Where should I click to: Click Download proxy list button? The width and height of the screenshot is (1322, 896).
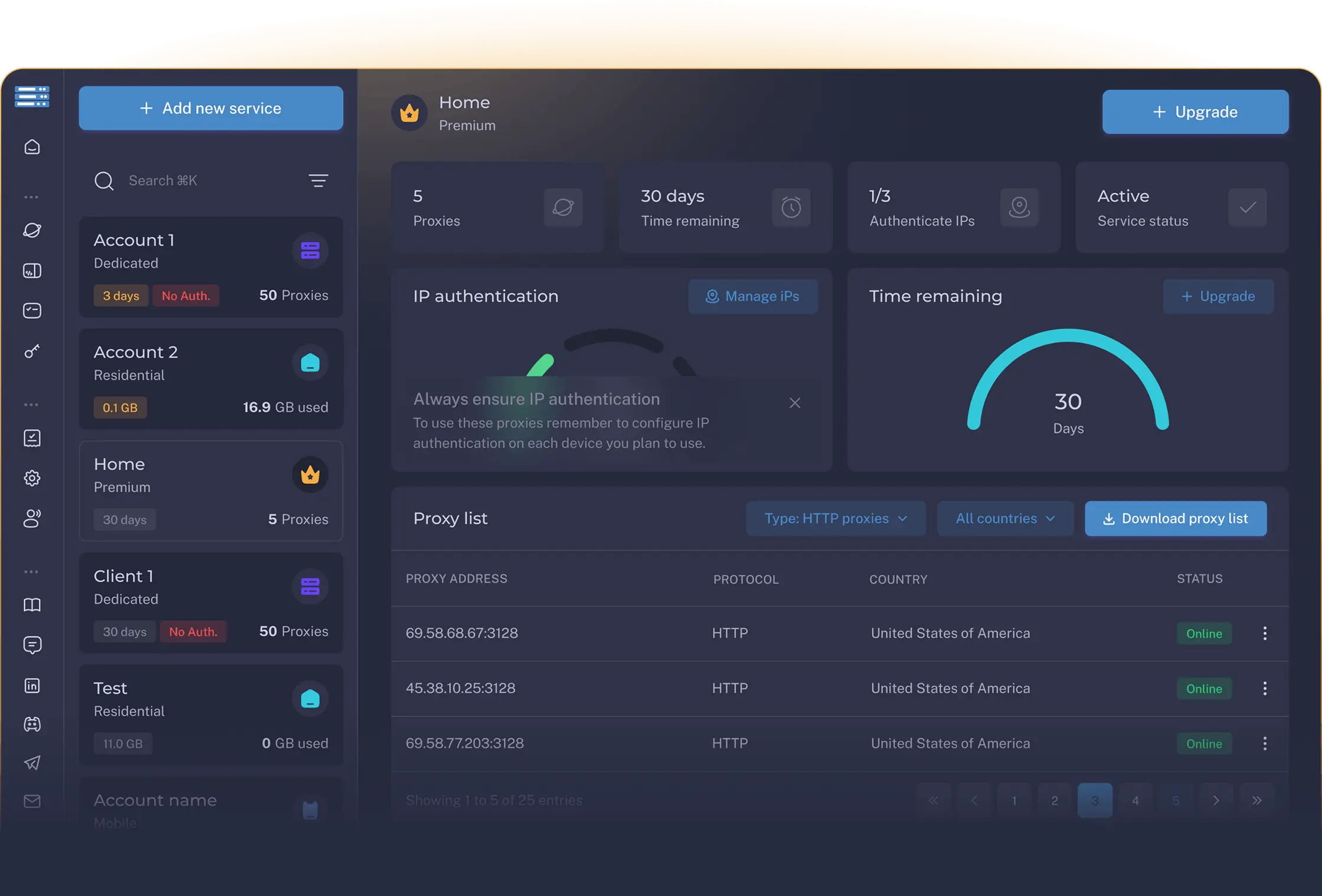tap(1176, 518)
